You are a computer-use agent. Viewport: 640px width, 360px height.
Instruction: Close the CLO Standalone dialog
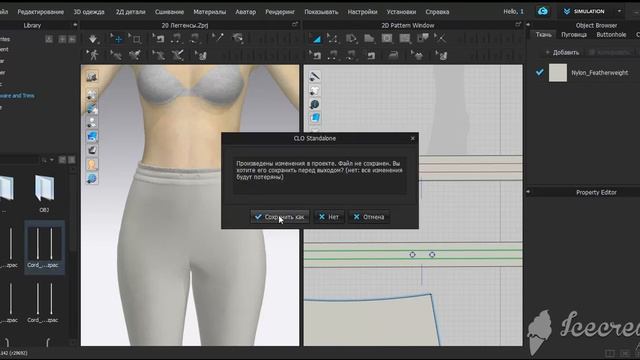click(413, 138)
